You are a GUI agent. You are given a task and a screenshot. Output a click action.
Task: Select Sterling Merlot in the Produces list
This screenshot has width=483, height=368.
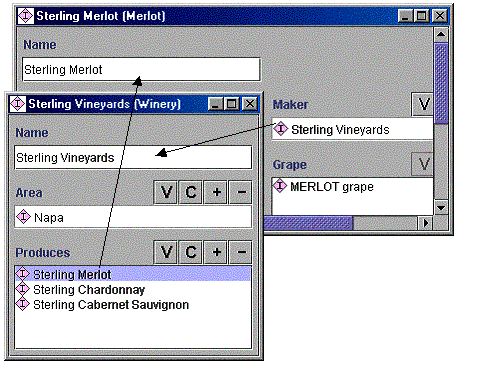pos(133,274)
